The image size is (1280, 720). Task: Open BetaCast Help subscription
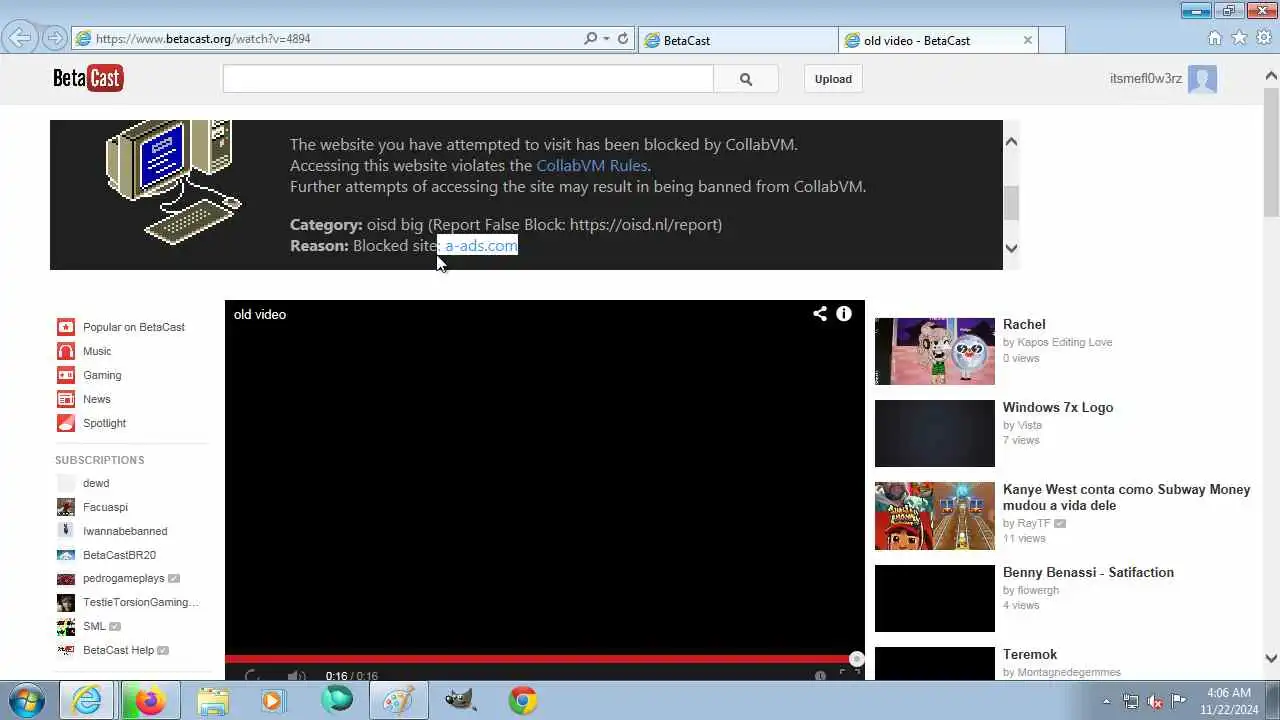(118, 650)
